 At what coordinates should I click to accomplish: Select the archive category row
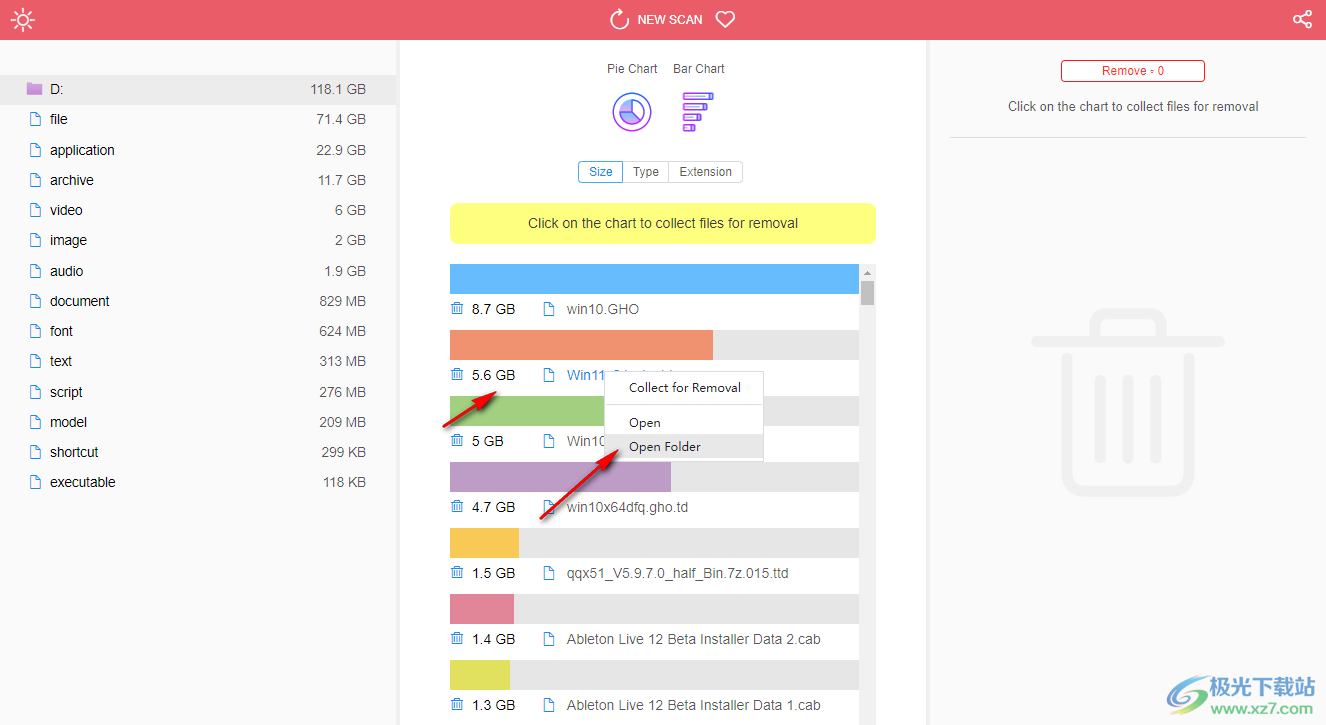coord(198,180)
